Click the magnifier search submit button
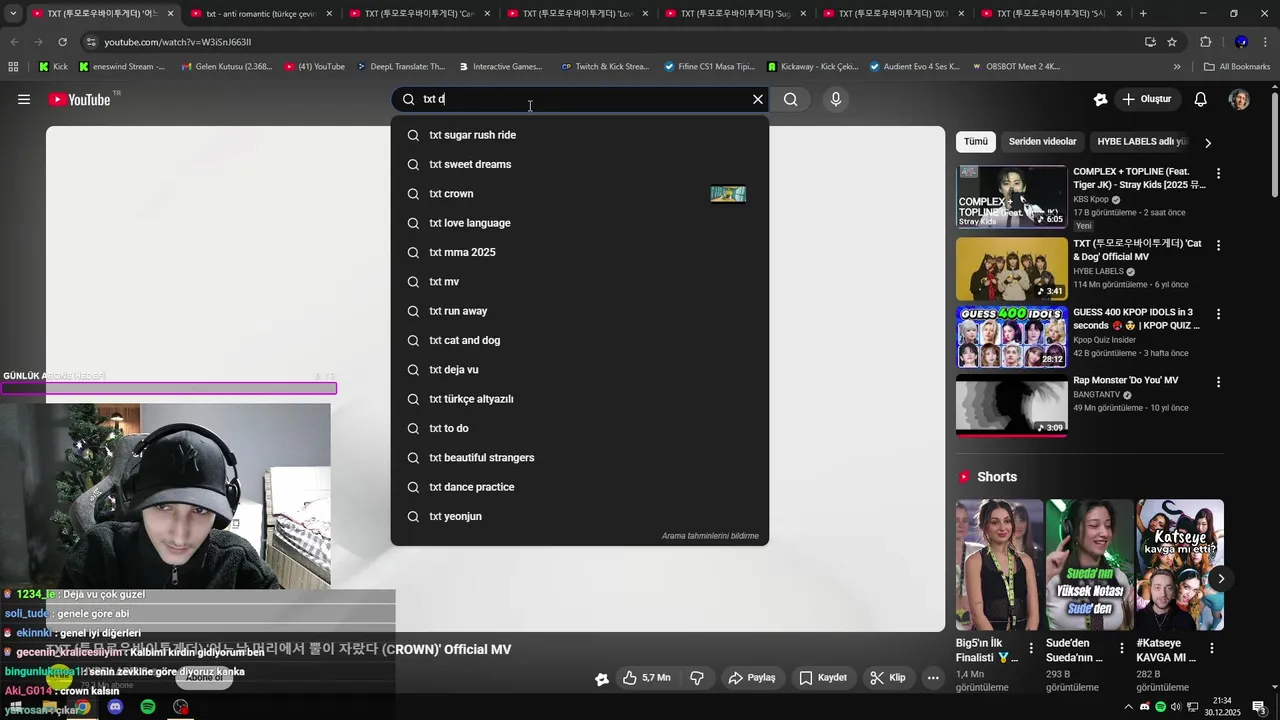The height and width of the screenshot is (720, 1280). 791,99
